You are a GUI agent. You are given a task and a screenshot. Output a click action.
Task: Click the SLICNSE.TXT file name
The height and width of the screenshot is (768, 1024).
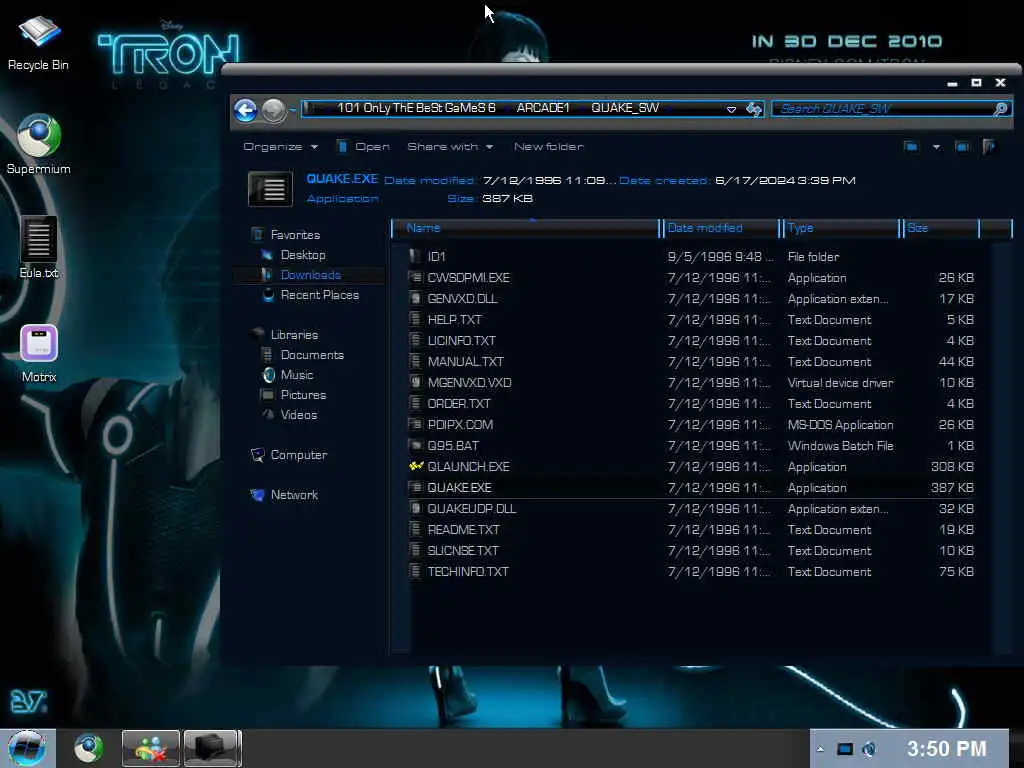[463, 551]
